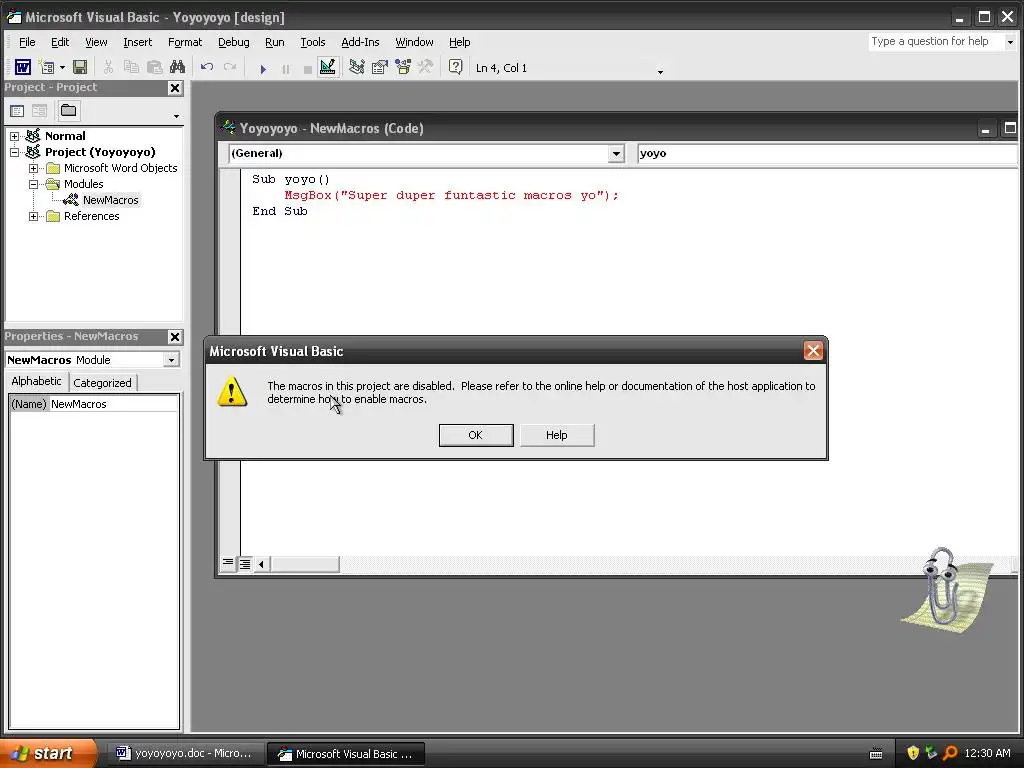Image resolution: width=1024 pixels, height=768 pixels.
Task: Open the NewMacros Module properties dropdown
Action: coord(171,360)
